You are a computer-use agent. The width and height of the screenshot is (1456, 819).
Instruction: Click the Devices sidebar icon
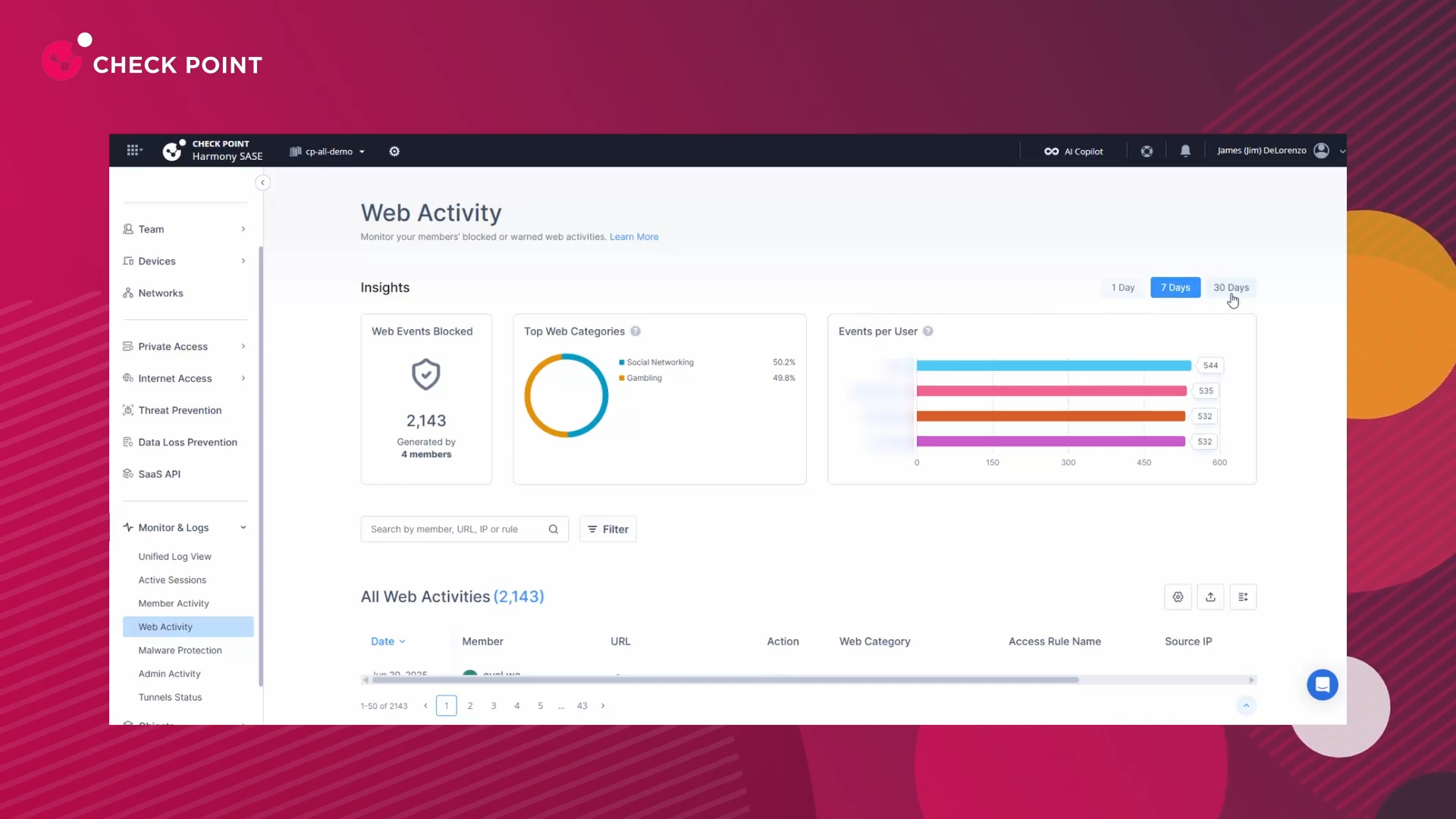128,261
